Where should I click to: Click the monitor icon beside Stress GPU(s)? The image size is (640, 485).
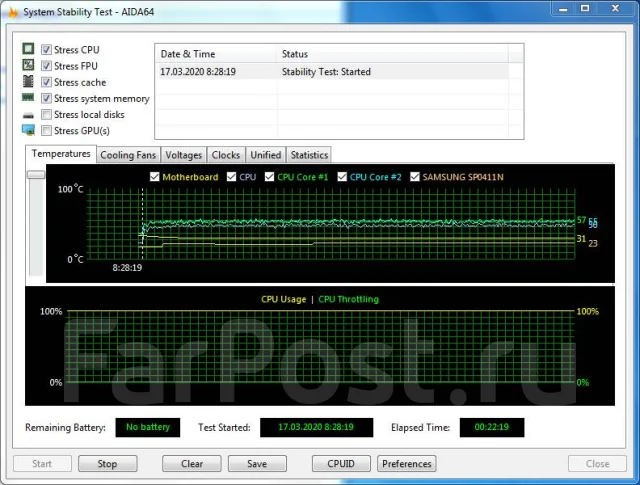[28, 130]
